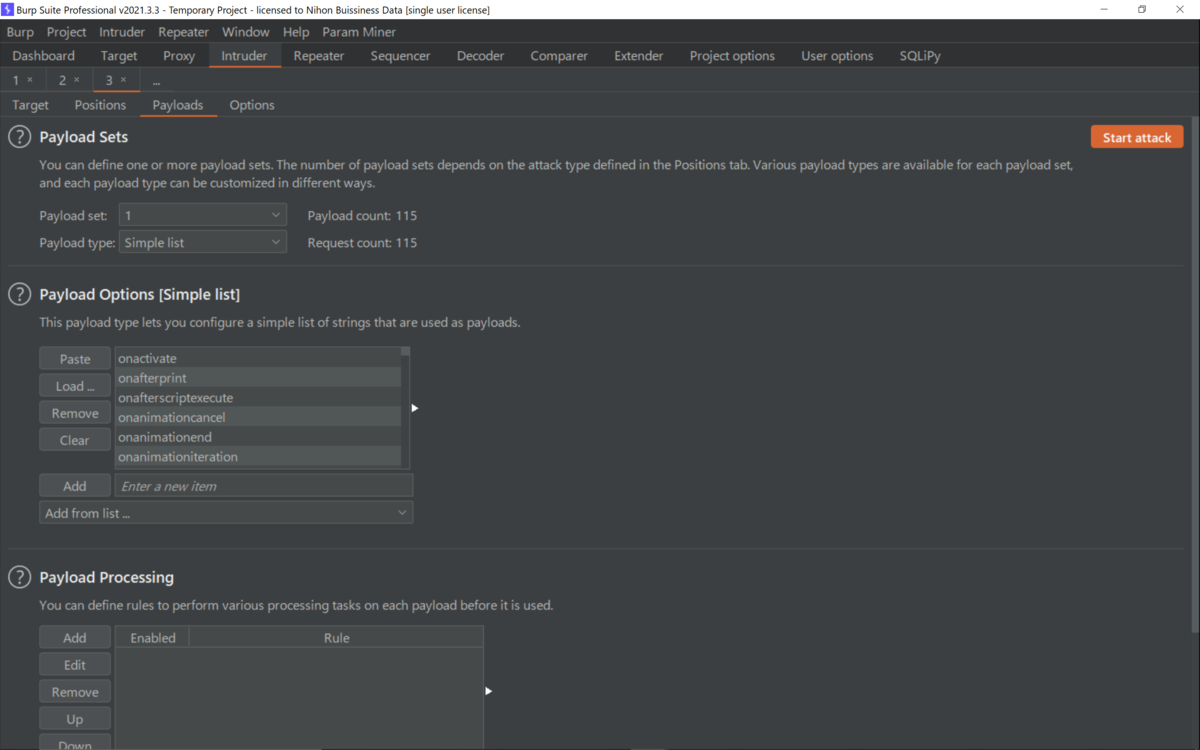Click Remove in Payload Processing
Viewport: 1200px width, 750px height.
point(75,692)
